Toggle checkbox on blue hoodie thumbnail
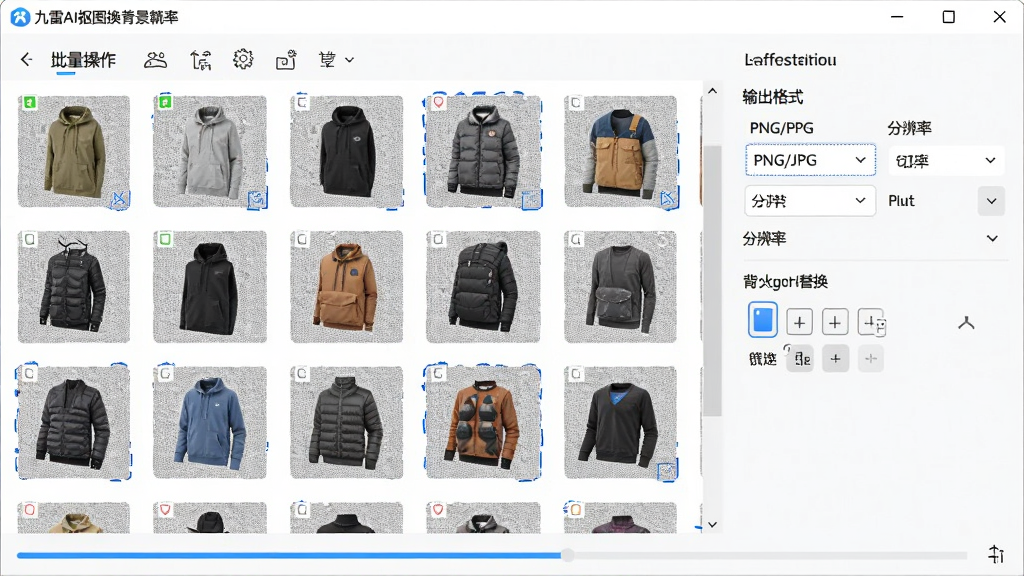 point(165,374)
